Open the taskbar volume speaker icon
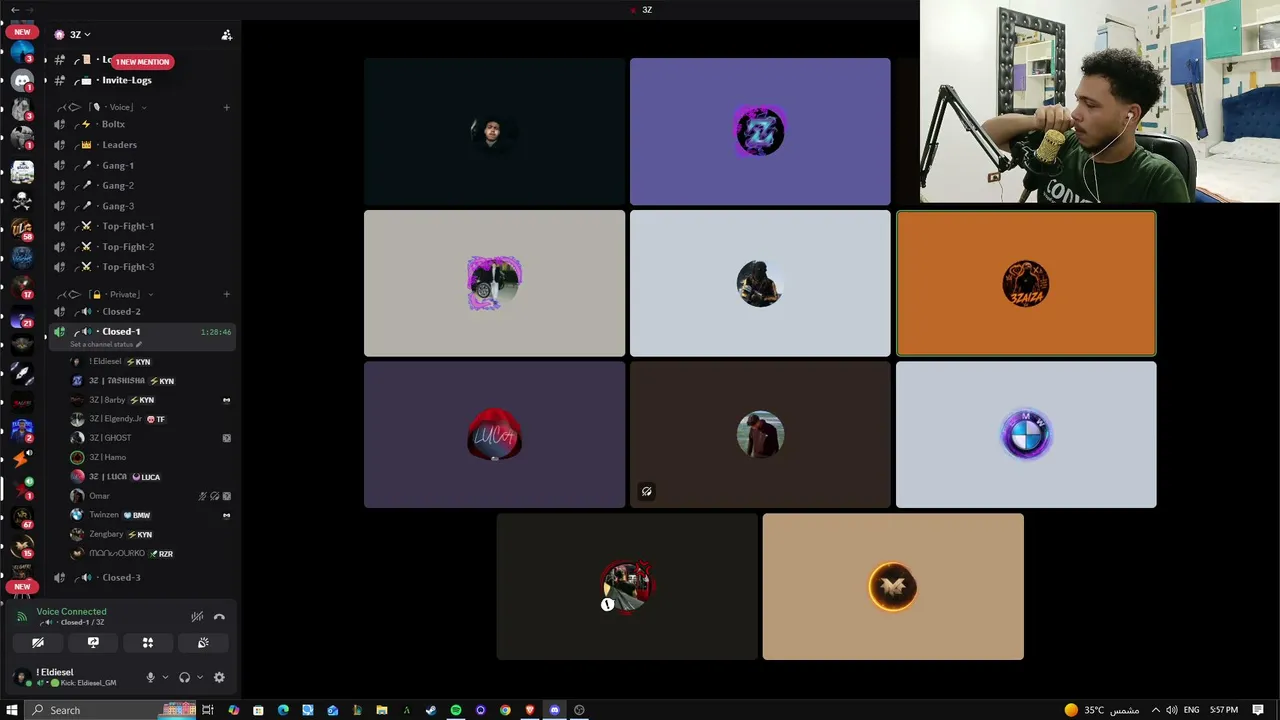The image size is (1280, 720). pyautogui.click(x=1171, y=710)
